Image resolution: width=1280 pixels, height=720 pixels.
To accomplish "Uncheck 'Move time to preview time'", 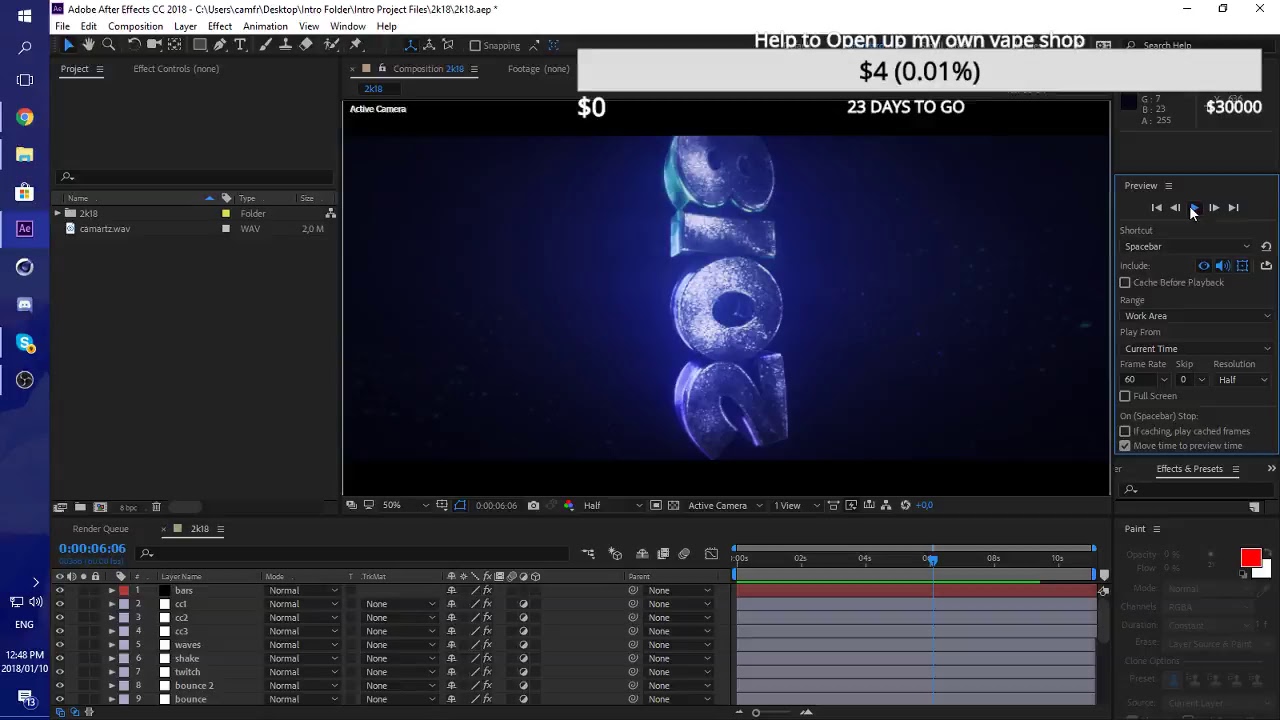I will (x=1125, y=446).
